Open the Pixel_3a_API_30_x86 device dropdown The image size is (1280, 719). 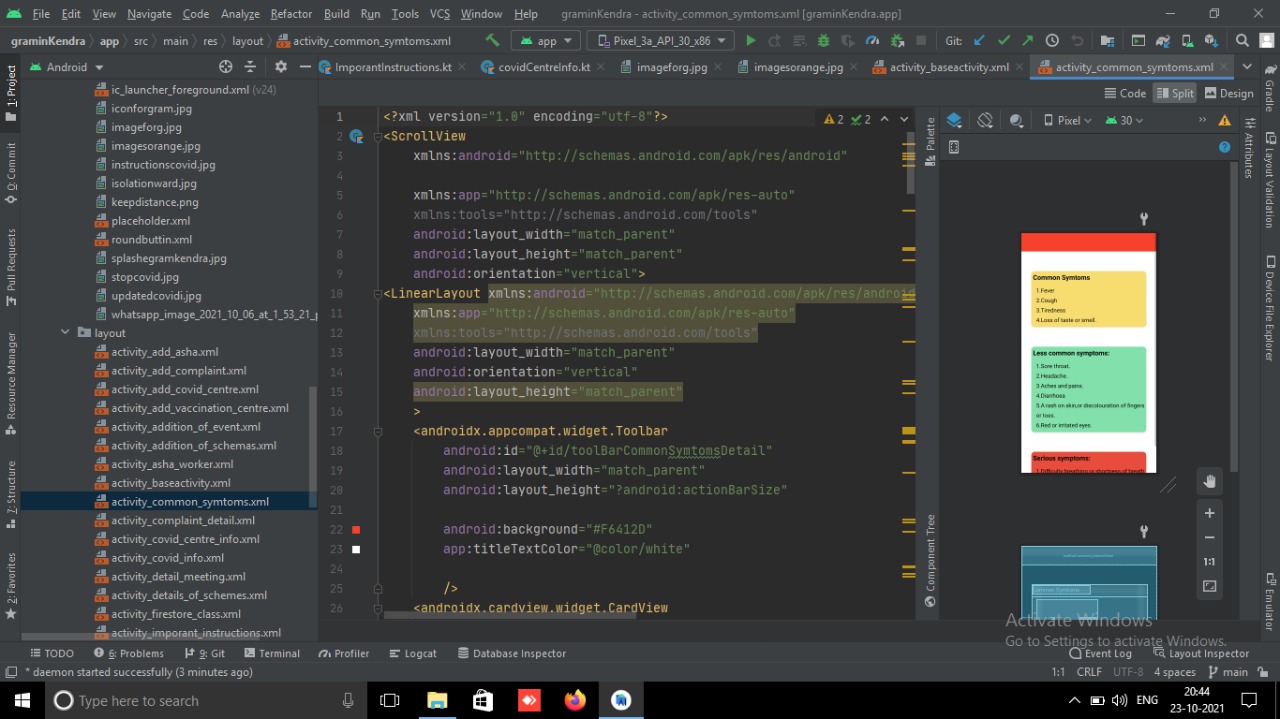660,41
